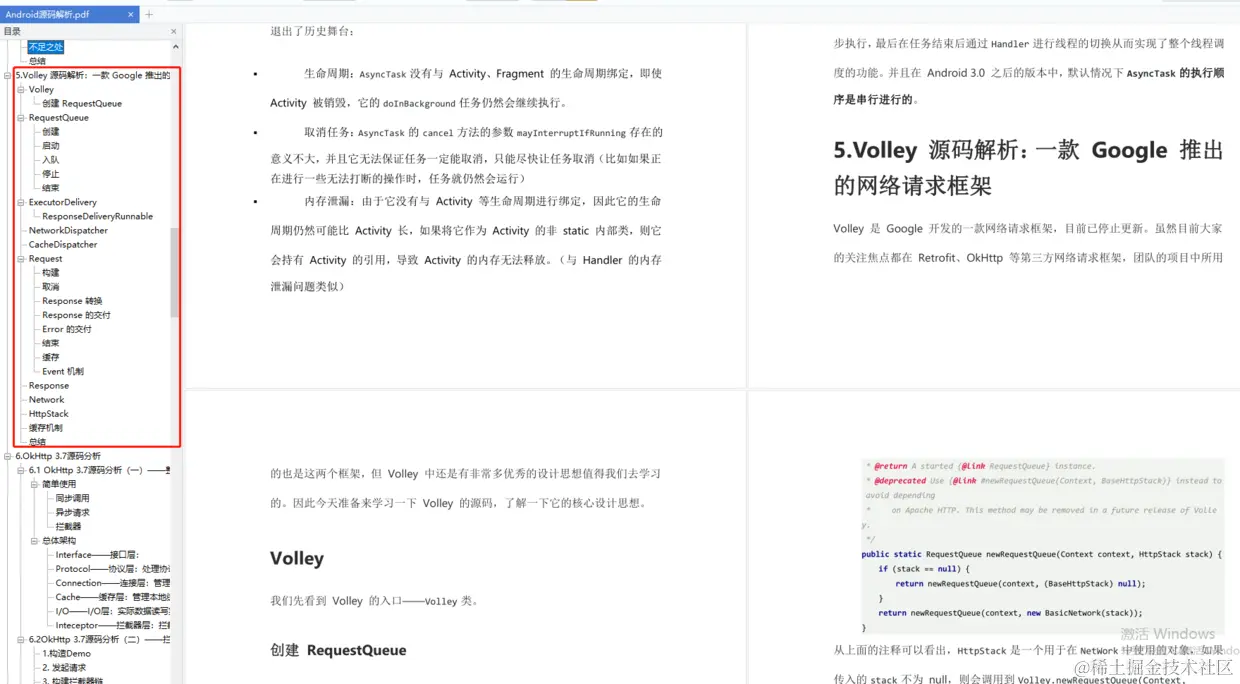Go to the HttpStack bookmark
The width and height of the screenshot is (1240, 684).
pyautogui.click(x=49, y=413)
